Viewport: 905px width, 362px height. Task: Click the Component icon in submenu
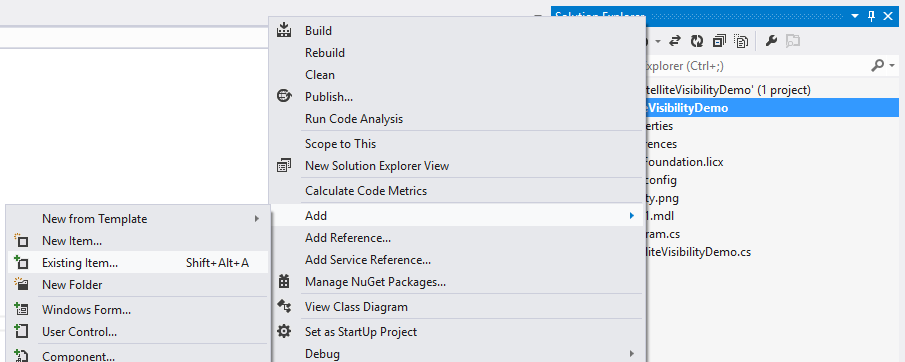pos(21,356)
